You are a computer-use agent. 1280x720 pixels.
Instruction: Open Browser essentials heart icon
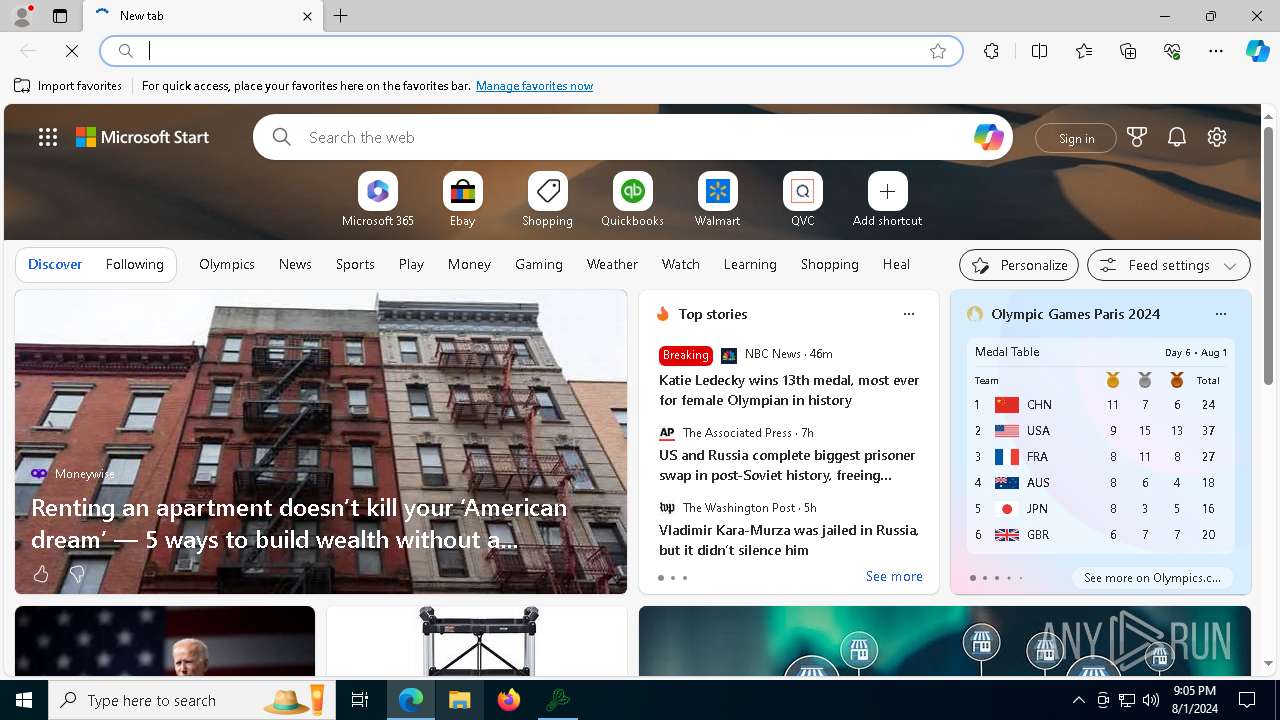point(1172,51)
